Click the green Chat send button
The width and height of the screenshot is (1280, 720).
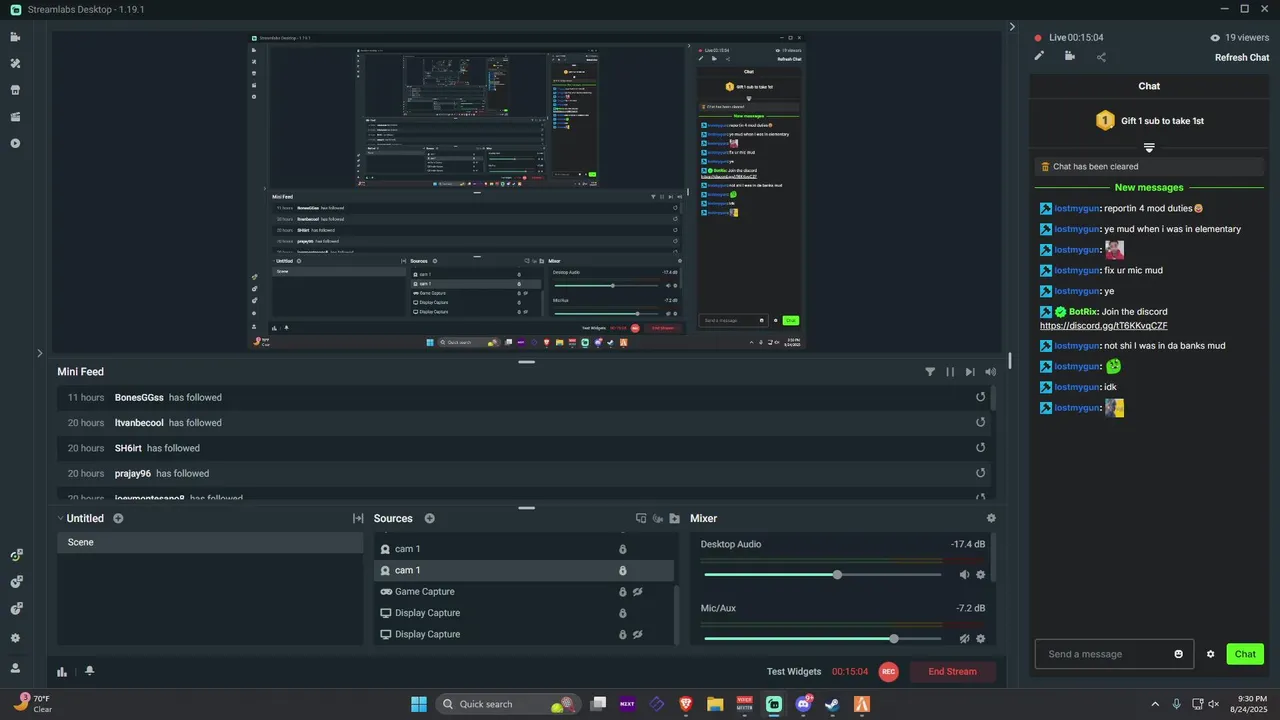pyautogui.click(x=1245, y=654)
